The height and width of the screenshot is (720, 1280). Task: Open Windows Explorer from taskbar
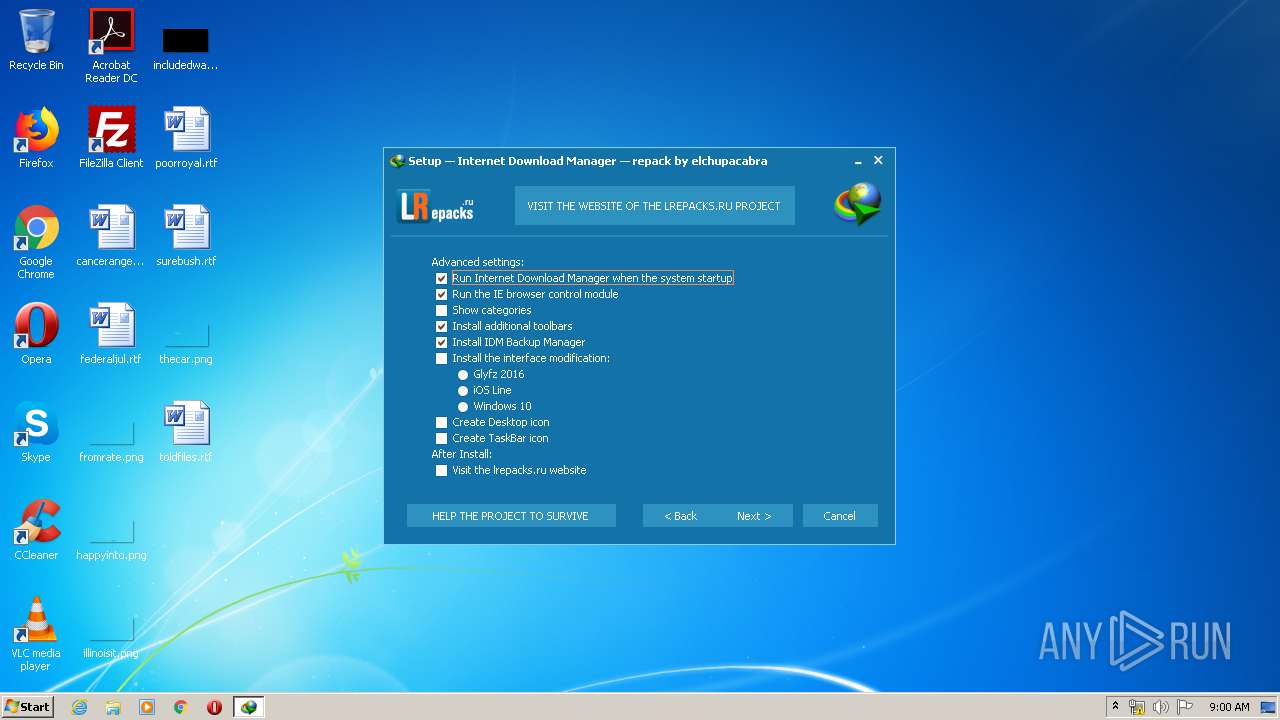tap(113, 707)
